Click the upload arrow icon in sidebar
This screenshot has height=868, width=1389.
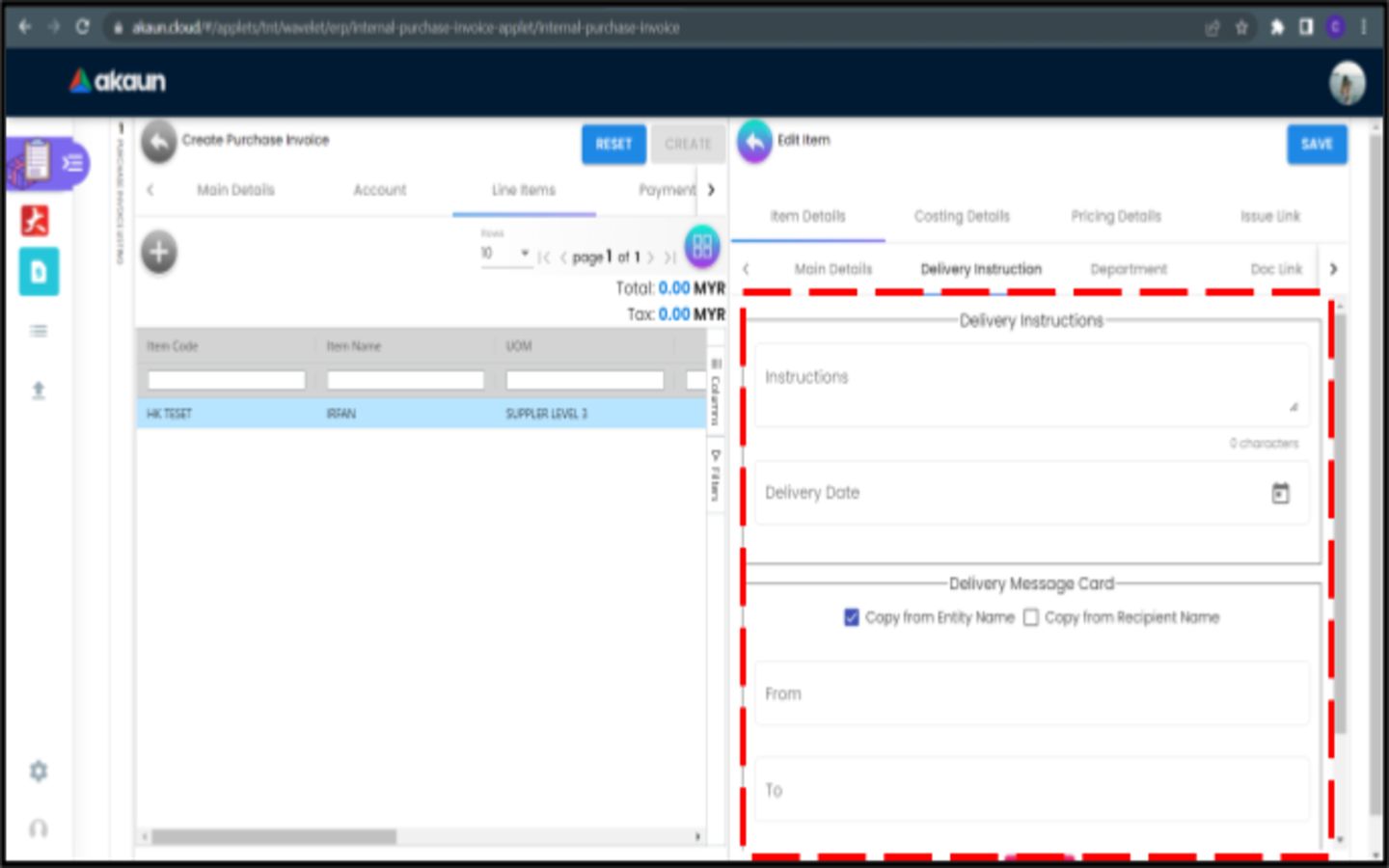click(39, 390)
